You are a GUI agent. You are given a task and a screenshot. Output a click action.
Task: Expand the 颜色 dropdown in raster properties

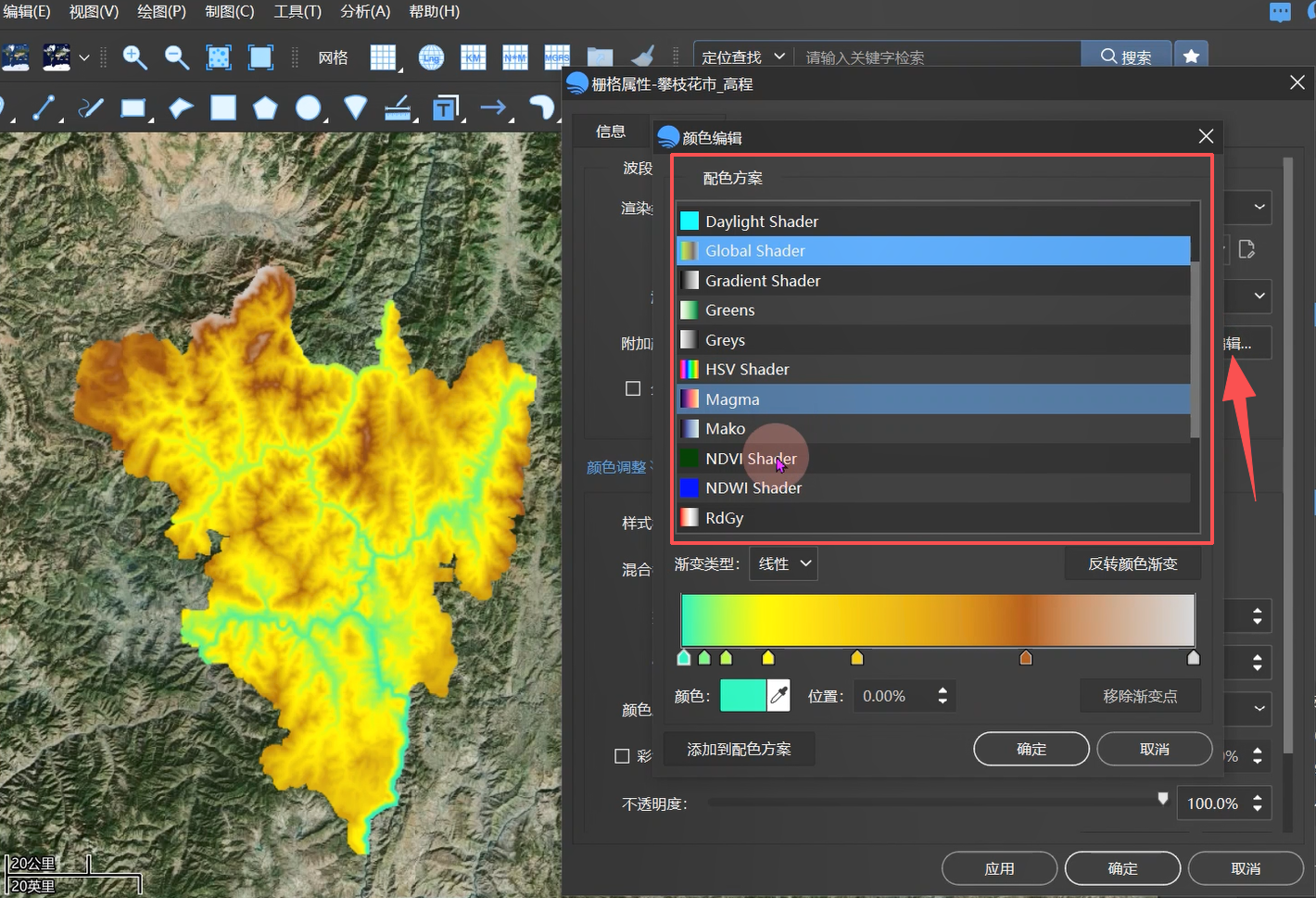coord(1259,709)
